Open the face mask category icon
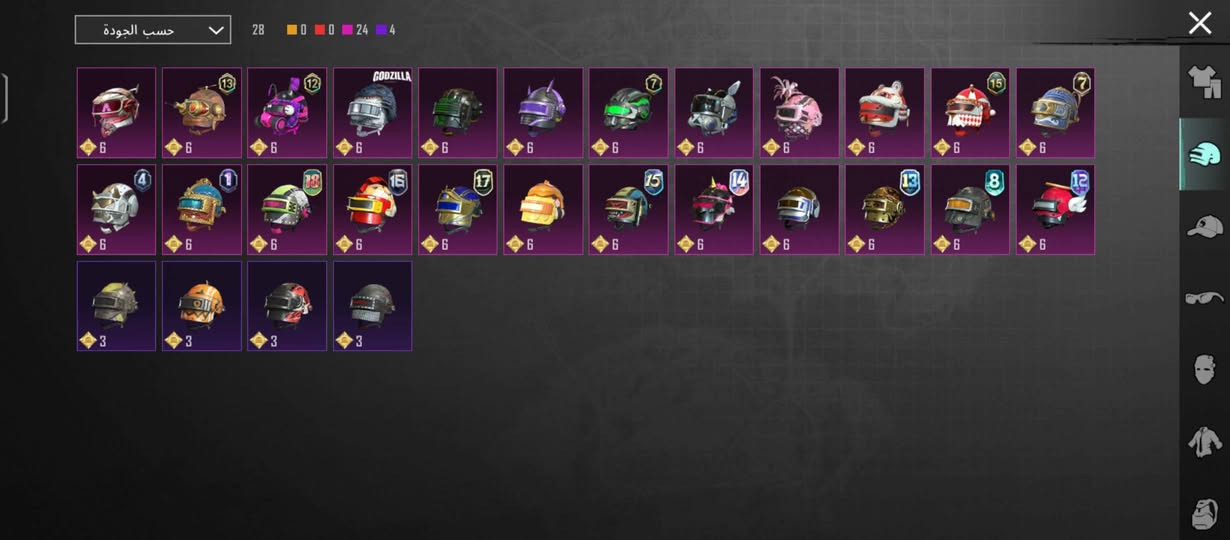1230x540 pixels. pos(1205,369)
